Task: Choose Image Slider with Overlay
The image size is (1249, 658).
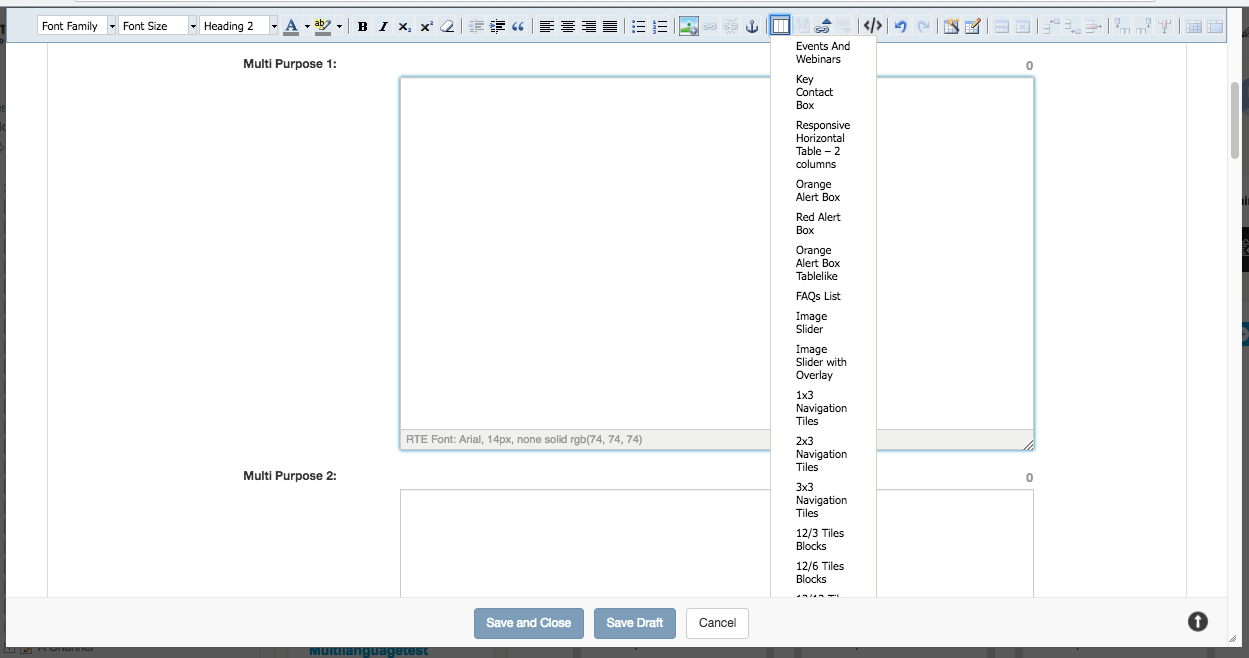Action: (x=823, y=362)
